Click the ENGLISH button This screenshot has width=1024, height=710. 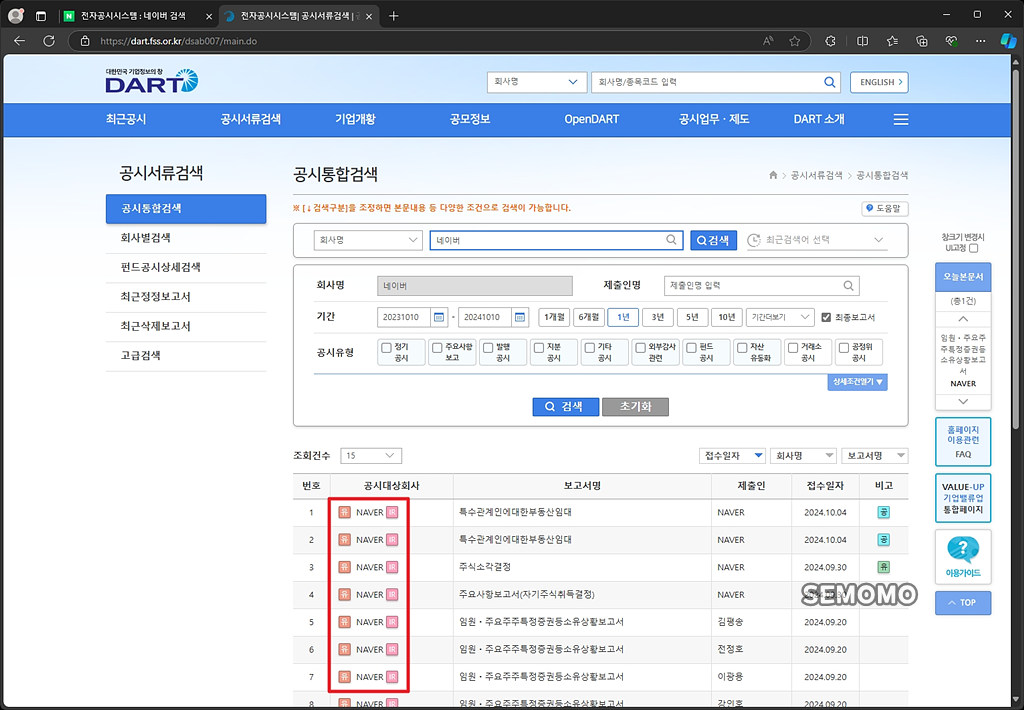coord(879,82)
